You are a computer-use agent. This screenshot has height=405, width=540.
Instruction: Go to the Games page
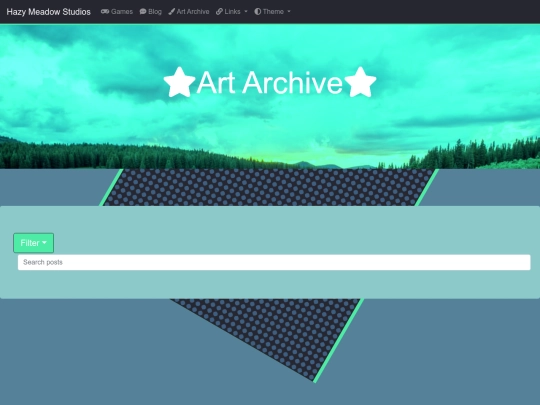click(117, 12)
